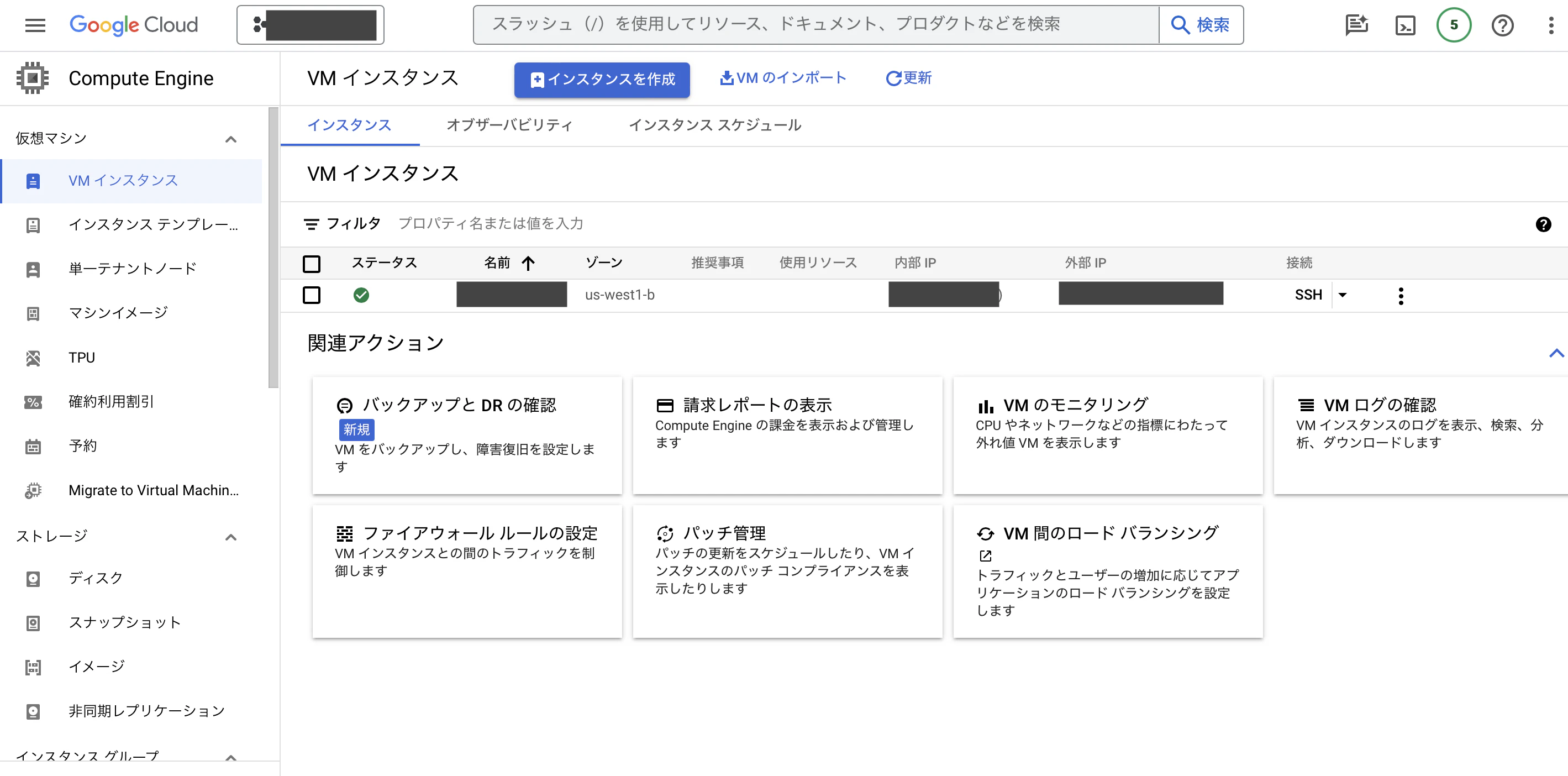Click the filter list icon
This screenshot has height=776, width=1568.
(311, 224)
